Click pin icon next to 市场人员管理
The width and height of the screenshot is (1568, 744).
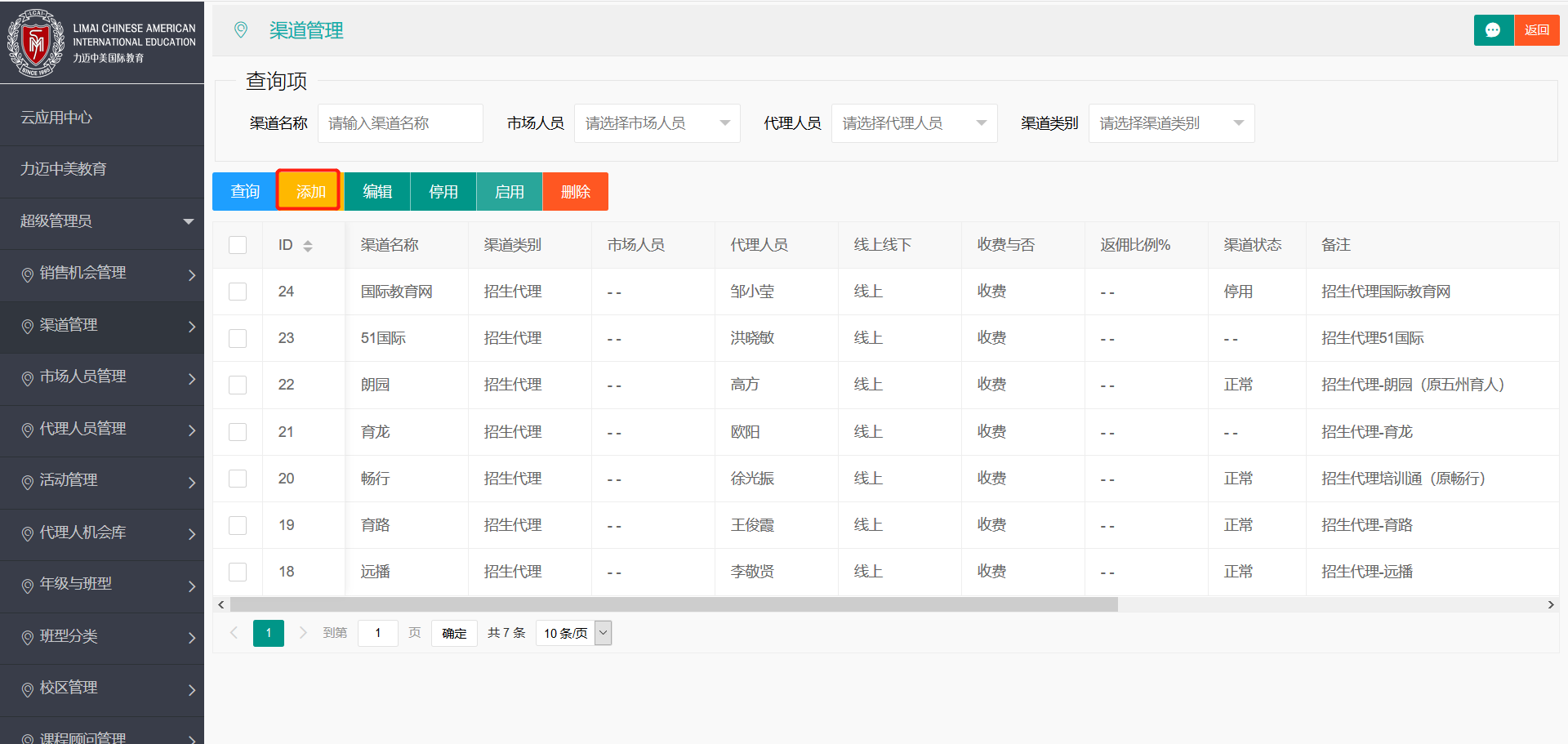tap(28, 378)
